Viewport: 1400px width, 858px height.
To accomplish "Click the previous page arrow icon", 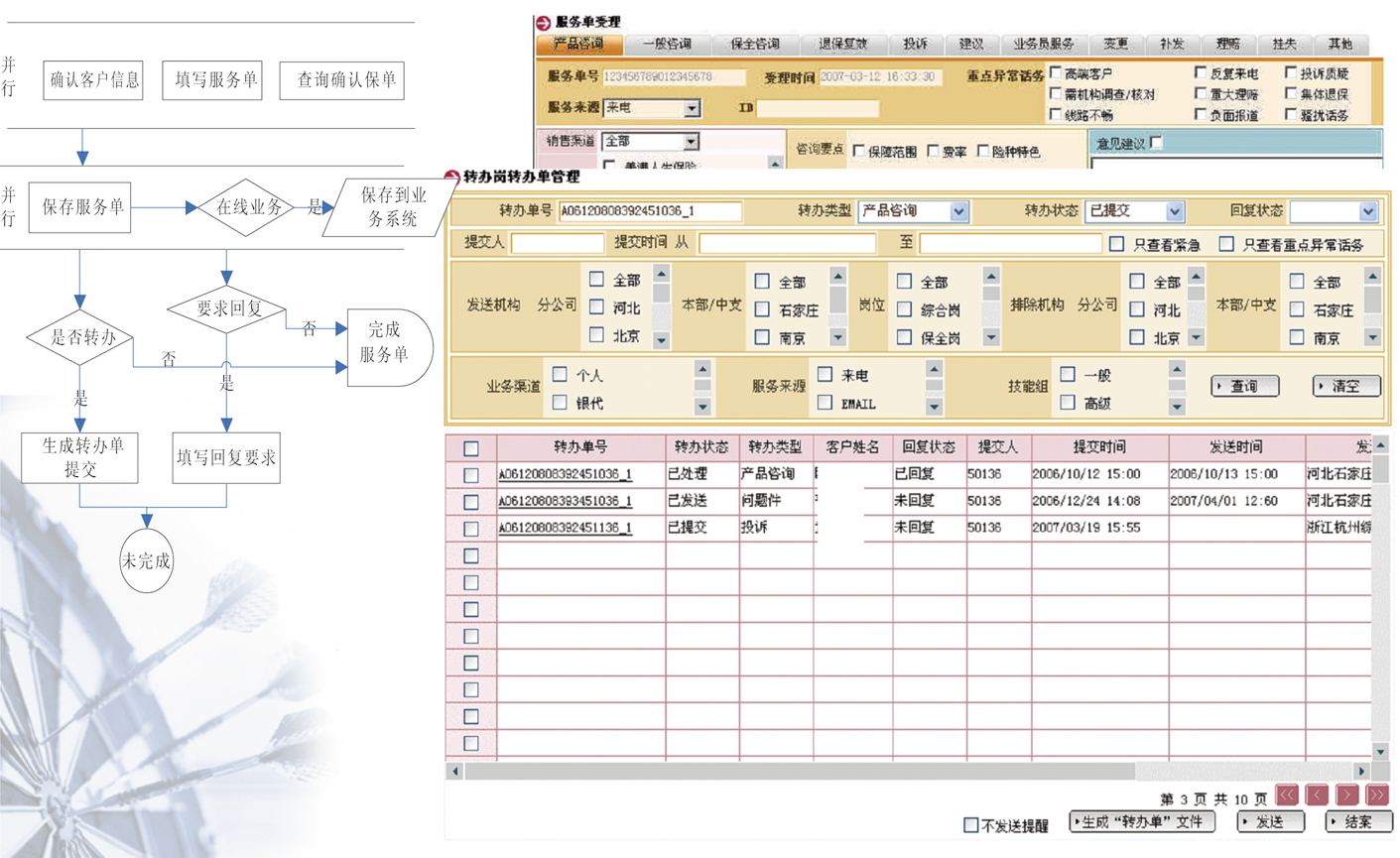I will (x=1317, y=795).
